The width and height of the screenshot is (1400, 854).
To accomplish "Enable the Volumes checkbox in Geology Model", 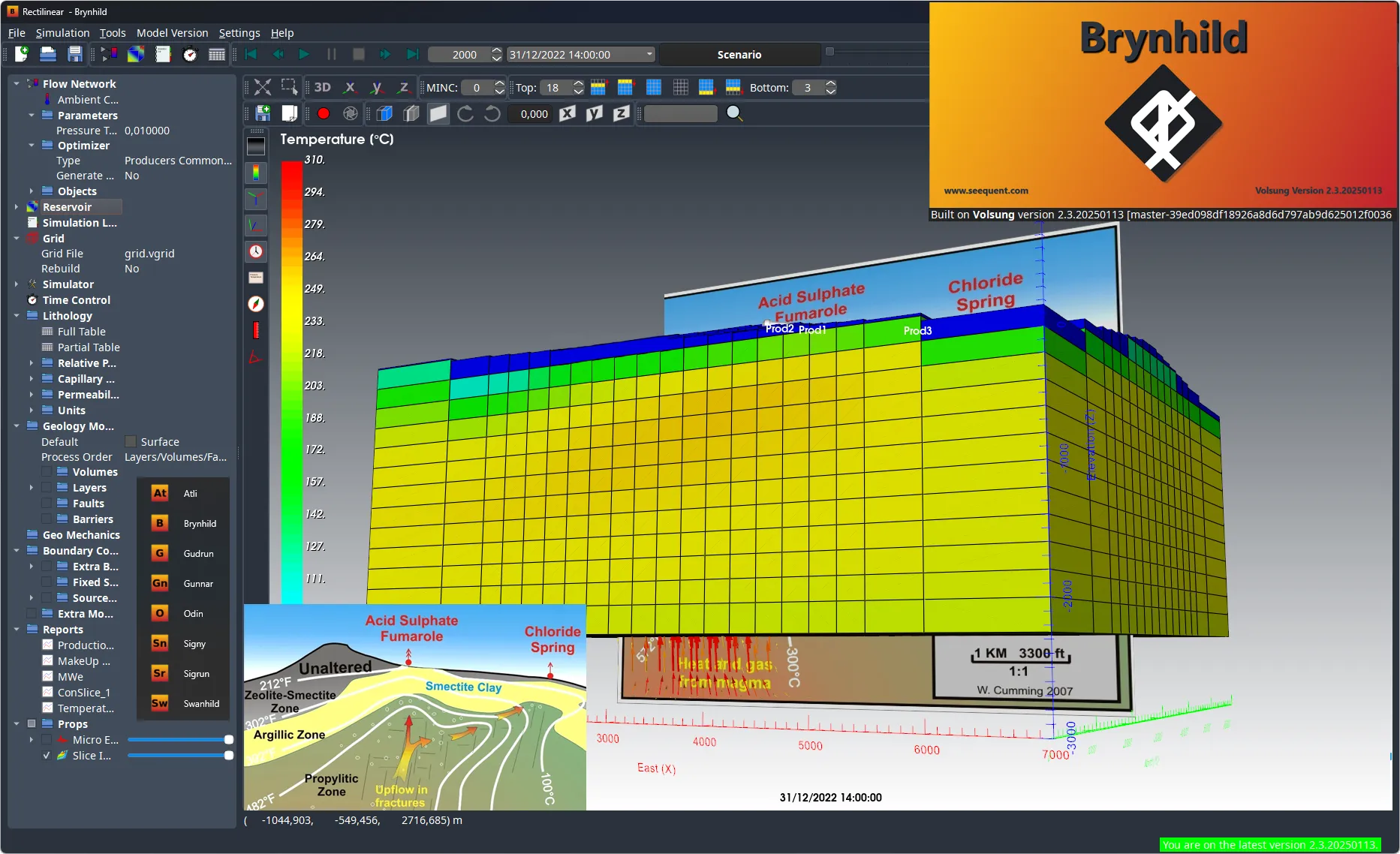I will (x=47, y=472).
